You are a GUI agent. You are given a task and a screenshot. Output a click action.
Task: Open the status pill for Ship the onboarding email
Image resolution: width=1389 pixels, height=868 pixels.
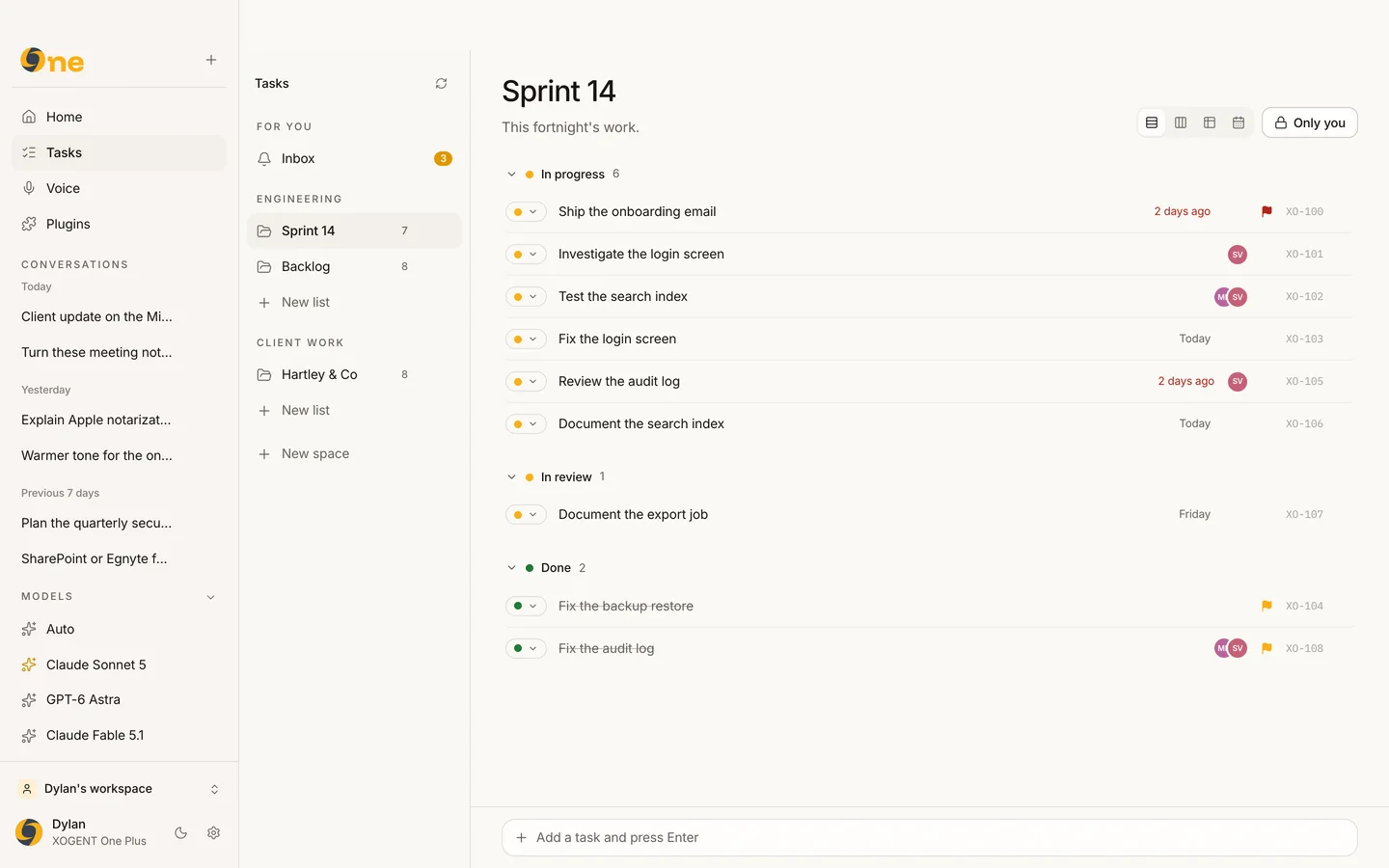[526, 212]
